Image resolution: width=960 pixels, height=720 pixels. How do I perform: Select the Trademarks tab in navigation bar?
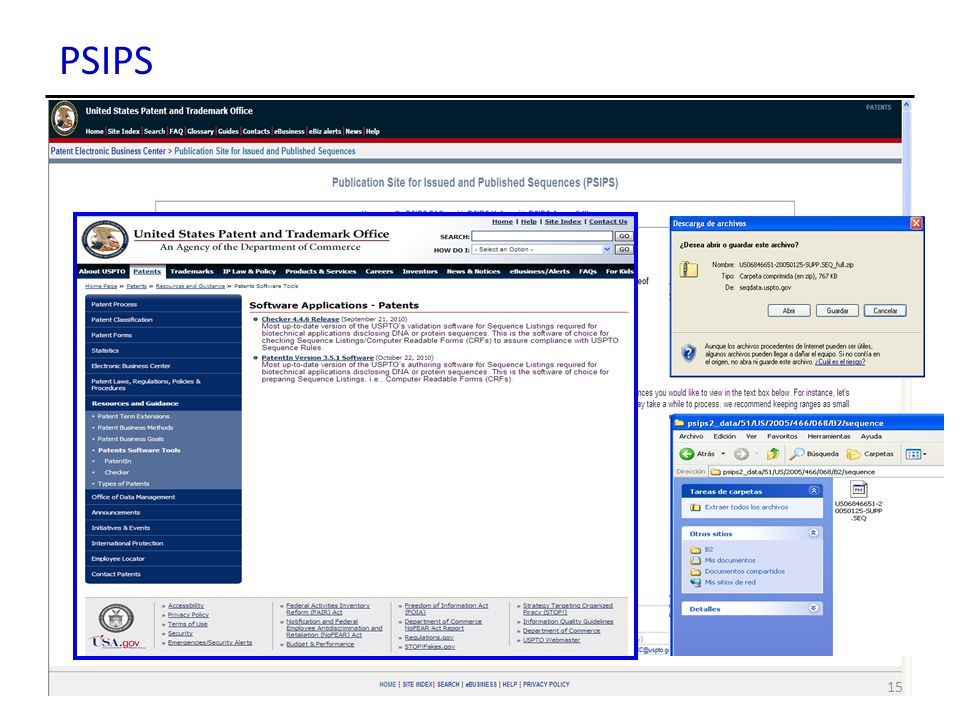192,271
